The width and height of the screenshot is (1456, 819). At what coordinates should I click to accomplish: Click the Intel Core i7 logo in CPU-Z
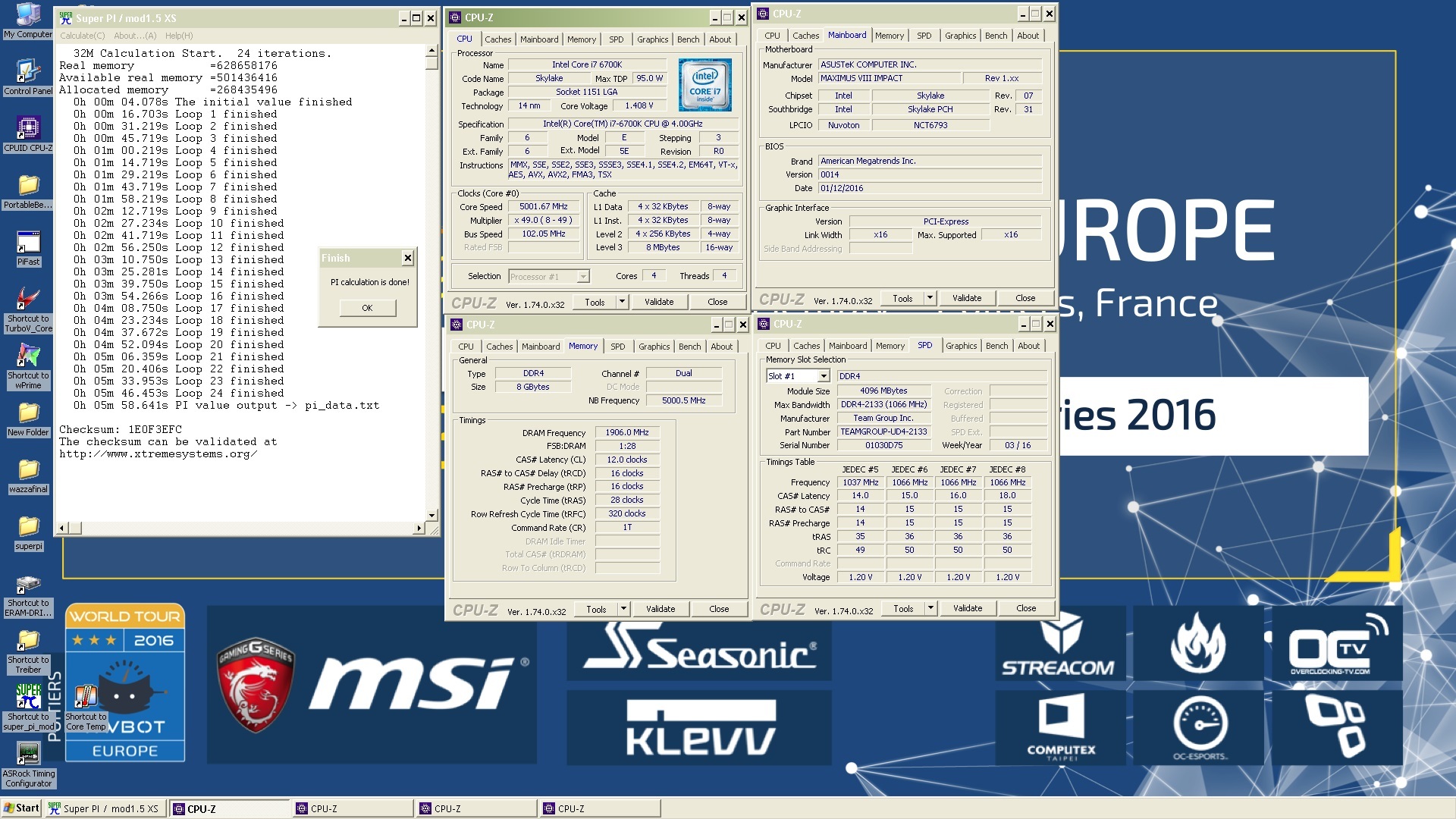click(x=704, y=85)
